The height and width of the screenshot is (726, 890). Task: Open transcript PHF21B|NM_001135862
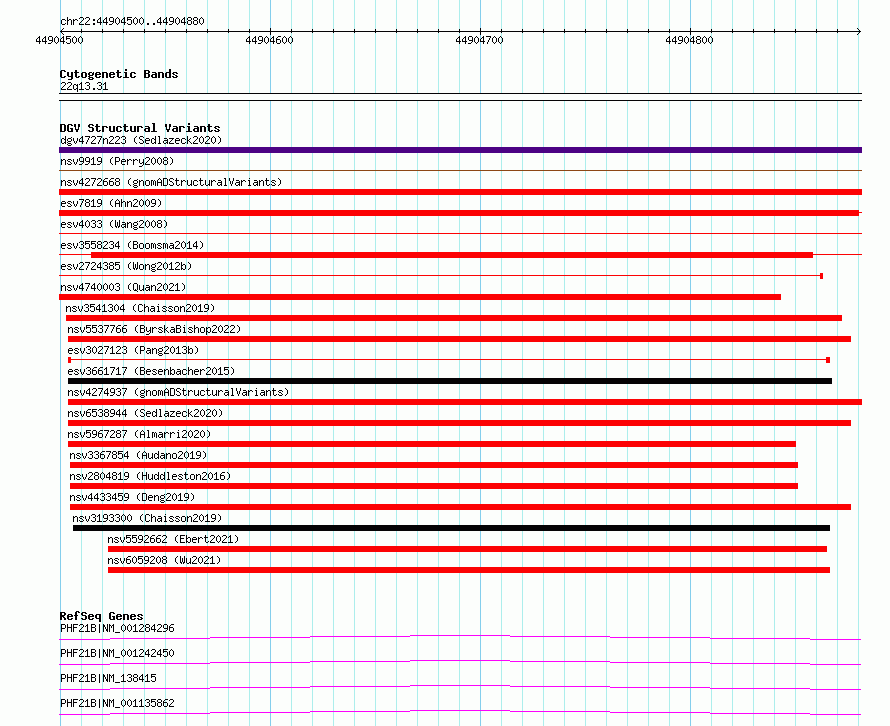(x=117, y=703)
